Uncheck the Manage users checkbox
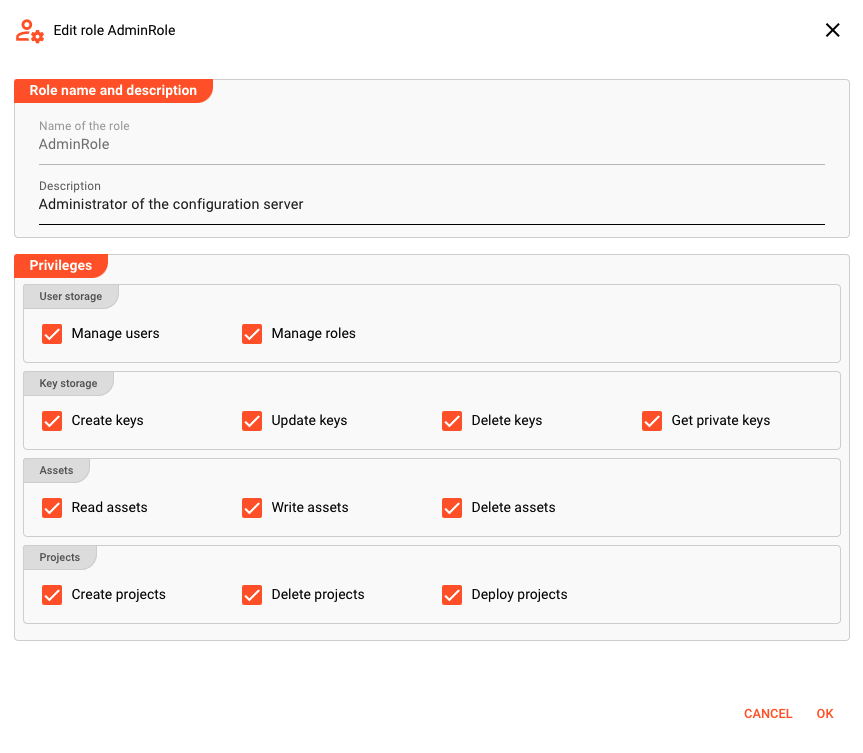The image size is (863, 753). point(52,334)
